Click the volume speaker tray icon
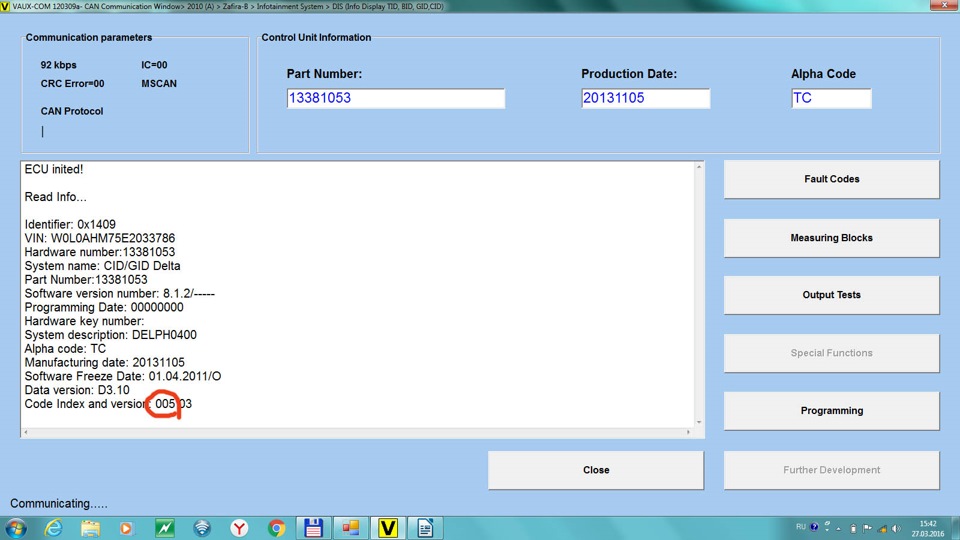Screen dimensions: 960x540 [x=896, y=528]
